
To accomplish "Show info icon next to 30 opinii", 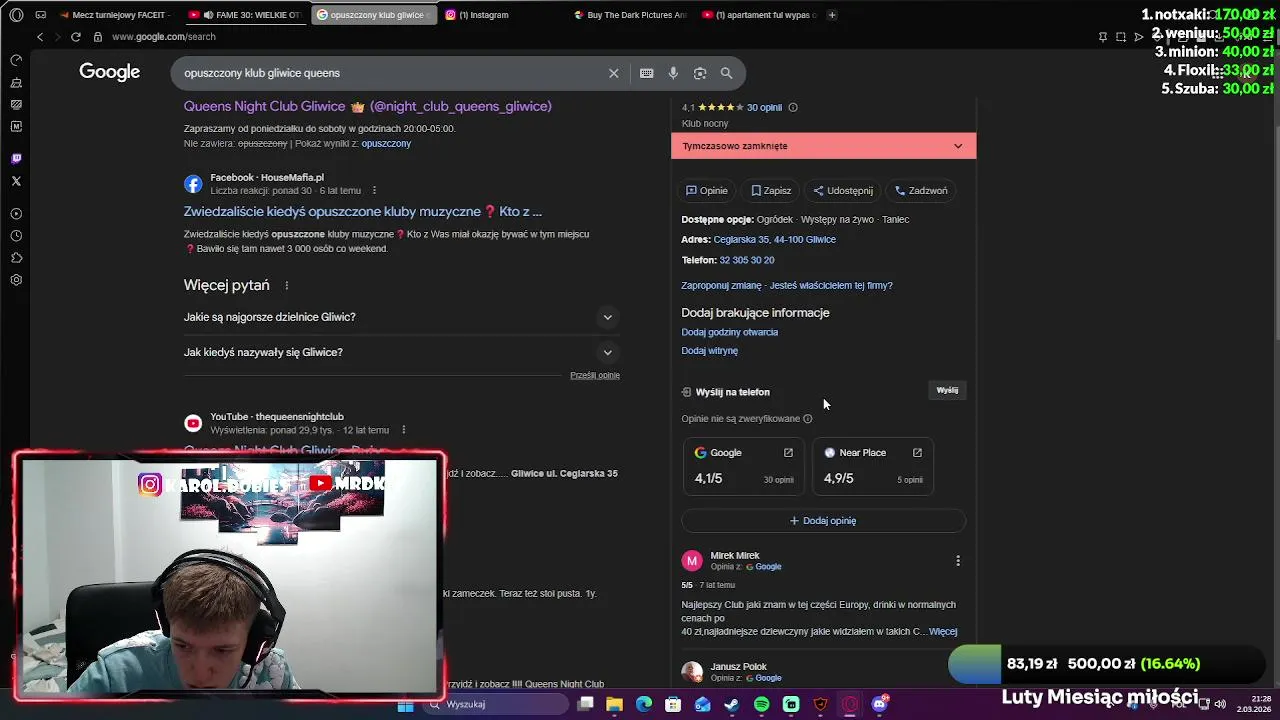I will pos(793,107).
